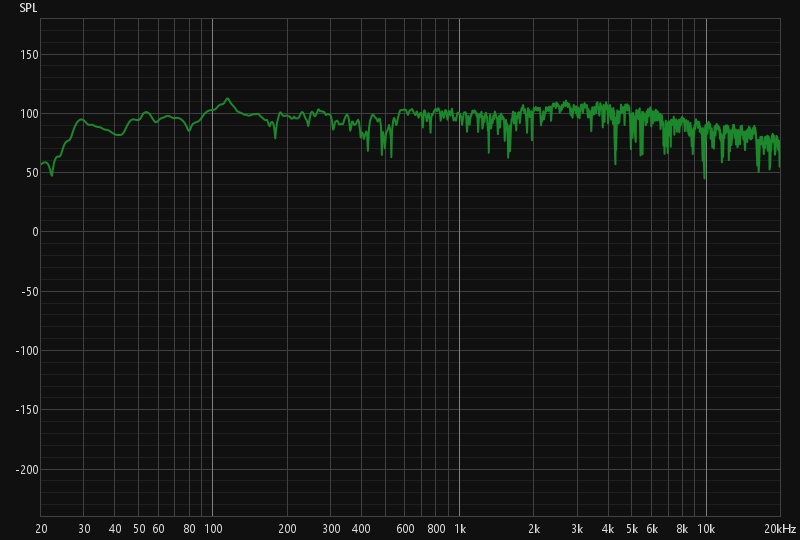Click the -200 label on the SPL axis
The height and width of the screenshot is (540, 800).
click(x=27, y=470)
